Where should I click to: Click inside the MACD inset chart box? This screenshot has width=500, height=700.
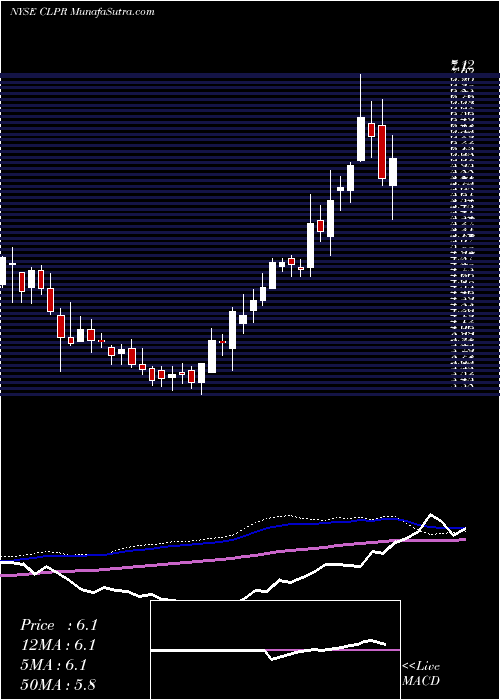[x=275, y=650]
